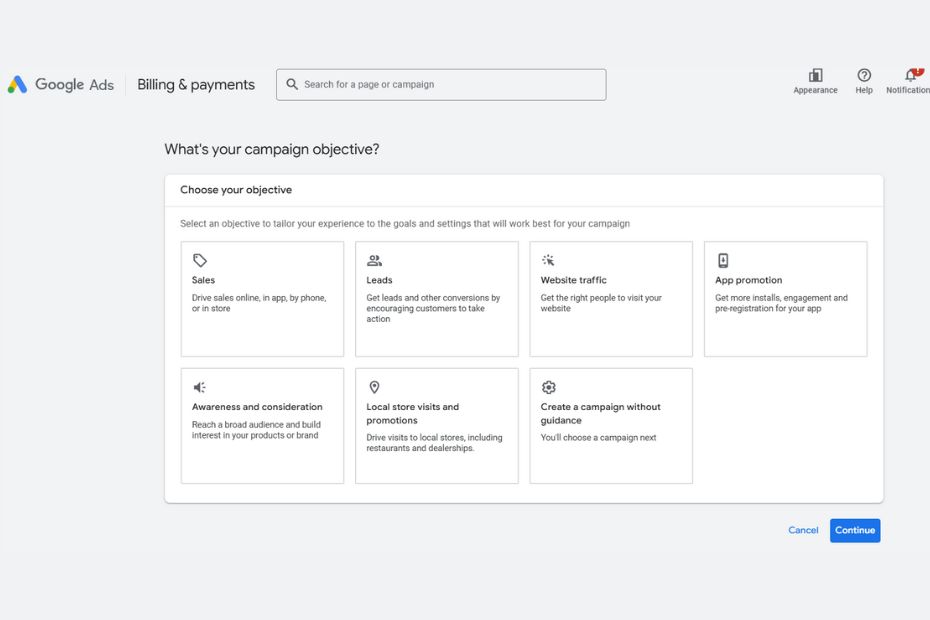Open the Notifications bell
The height and width of the screenshot is (620, 930).
(910, 76)
